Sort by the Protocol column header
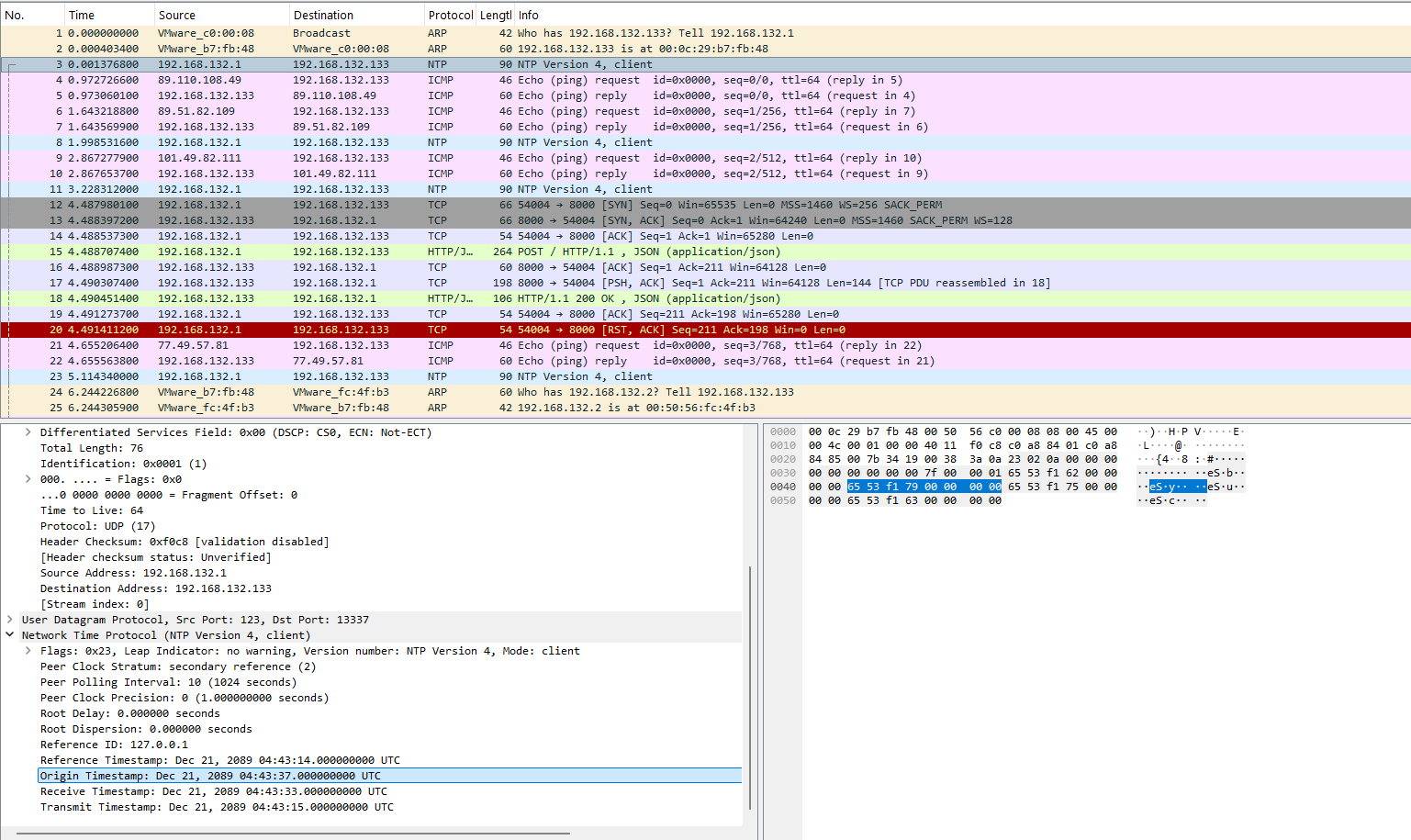Viewport: 1411px width, 840px height. pyautogui.click(x=450, y=16)
